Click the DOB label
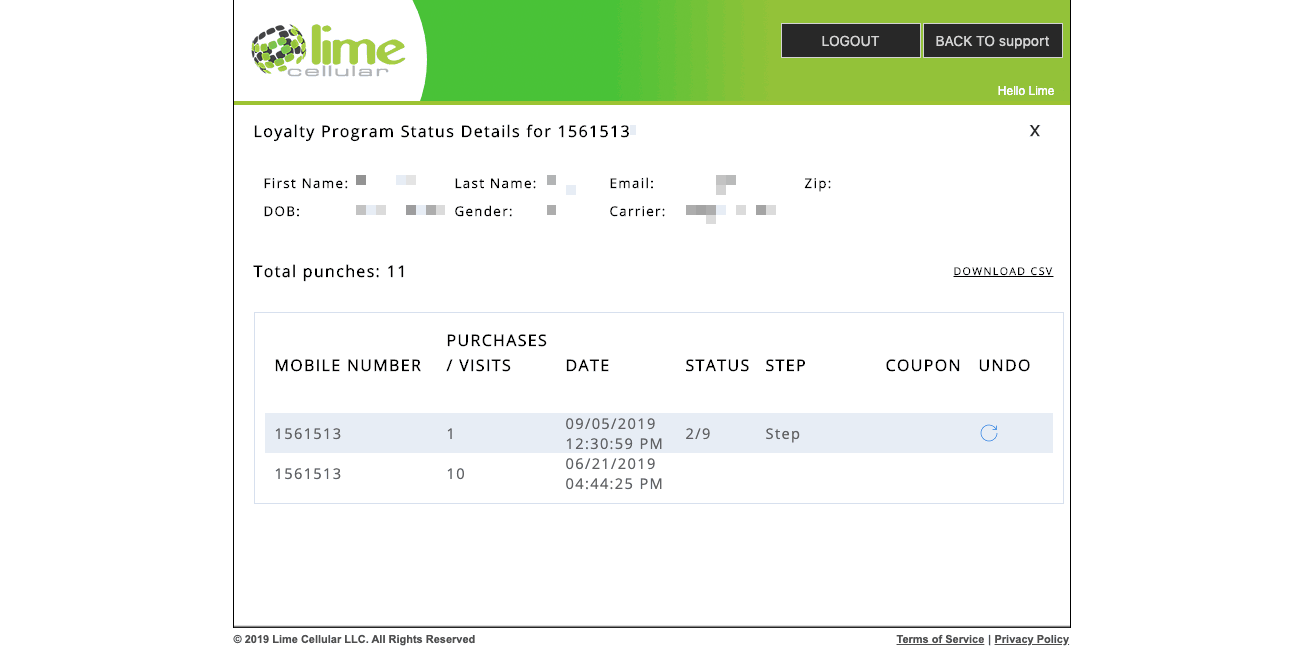1313x649 pixels. click(x=282, y=211)
